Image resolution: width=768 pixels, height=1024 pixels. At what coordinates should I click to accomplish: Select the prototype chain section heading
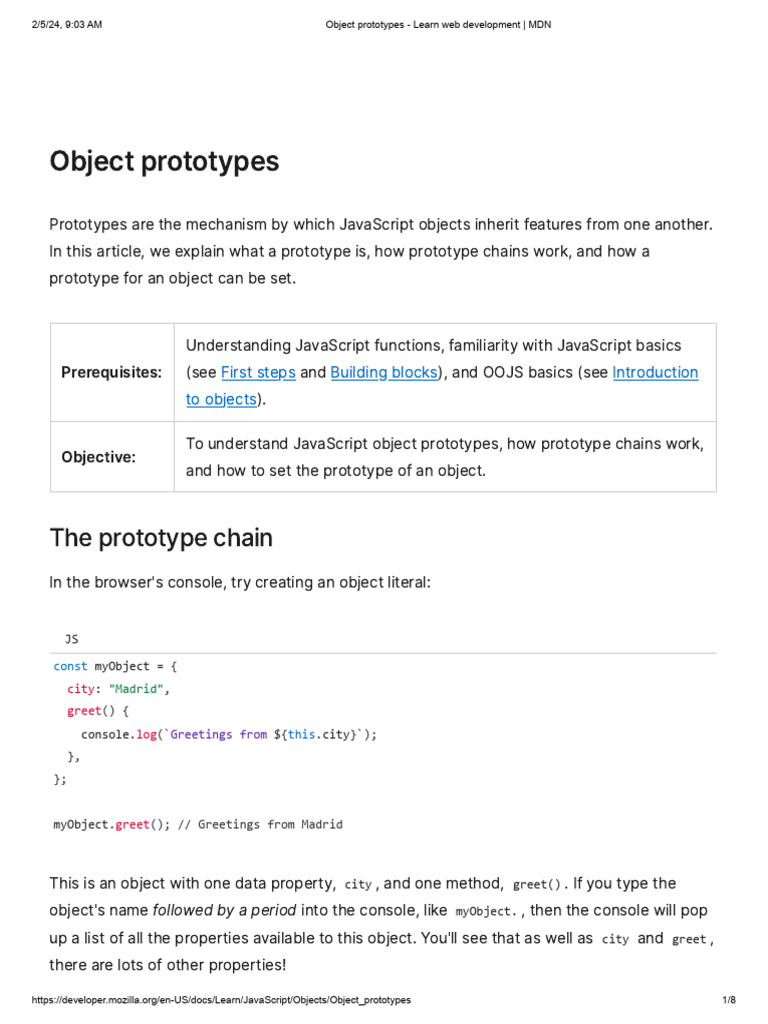coord(161,538)
